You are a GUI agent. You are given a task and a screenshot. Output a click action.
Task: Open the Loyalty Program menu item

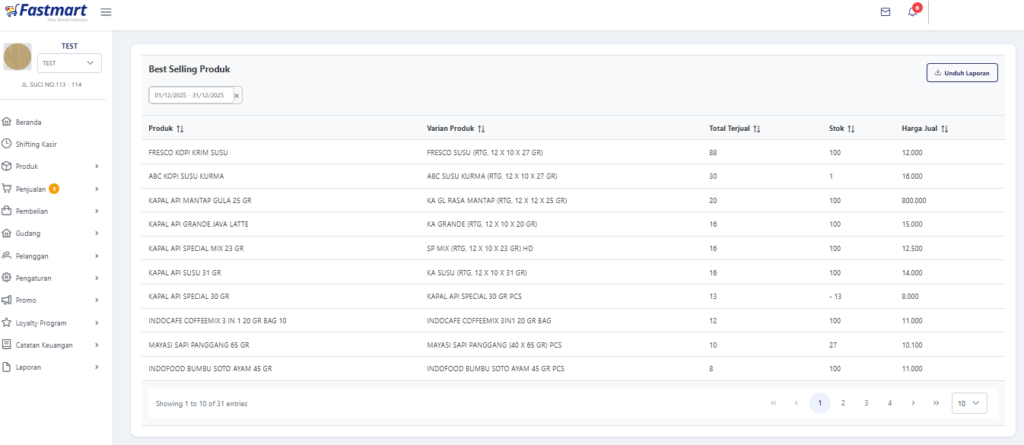52,323
